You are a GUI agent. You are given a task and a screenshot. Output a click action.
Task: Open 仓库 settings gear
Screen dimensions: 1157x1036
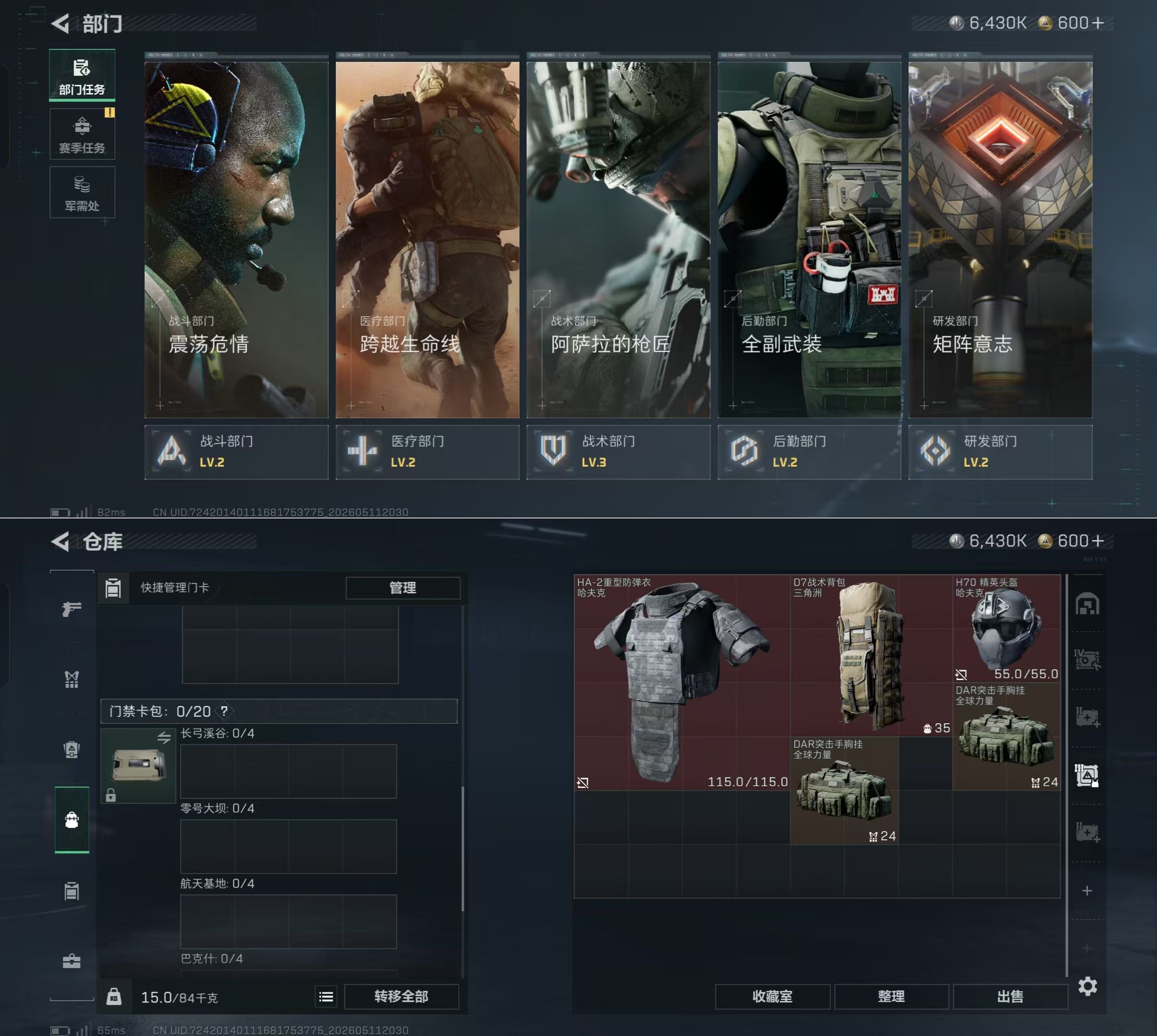tap(1087, 986)
